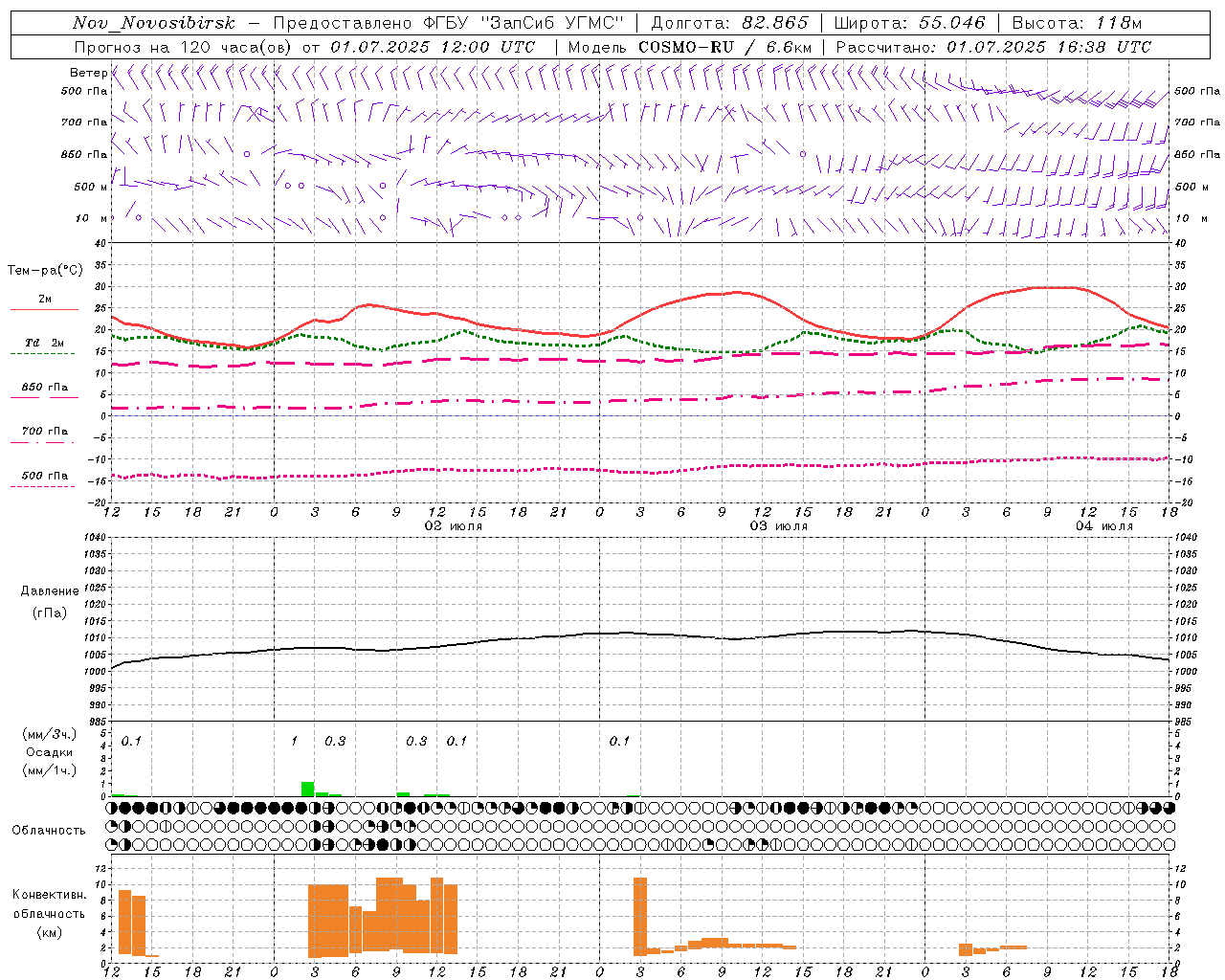Click the 'Долгота: 82.865' longitude value
Image resolution: width=1225 pixels, height=980 pixels.
729,23
